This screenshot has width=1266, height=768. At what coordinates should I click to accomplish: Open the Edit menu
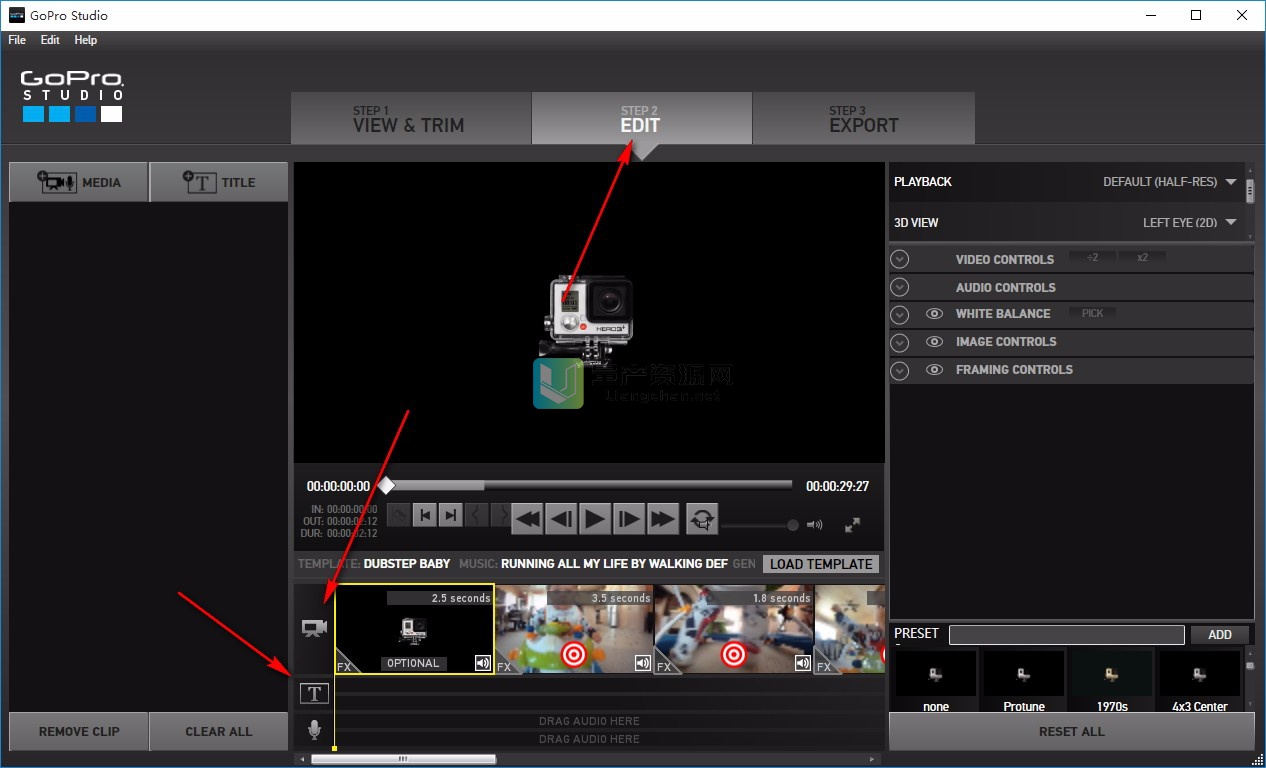50,40
